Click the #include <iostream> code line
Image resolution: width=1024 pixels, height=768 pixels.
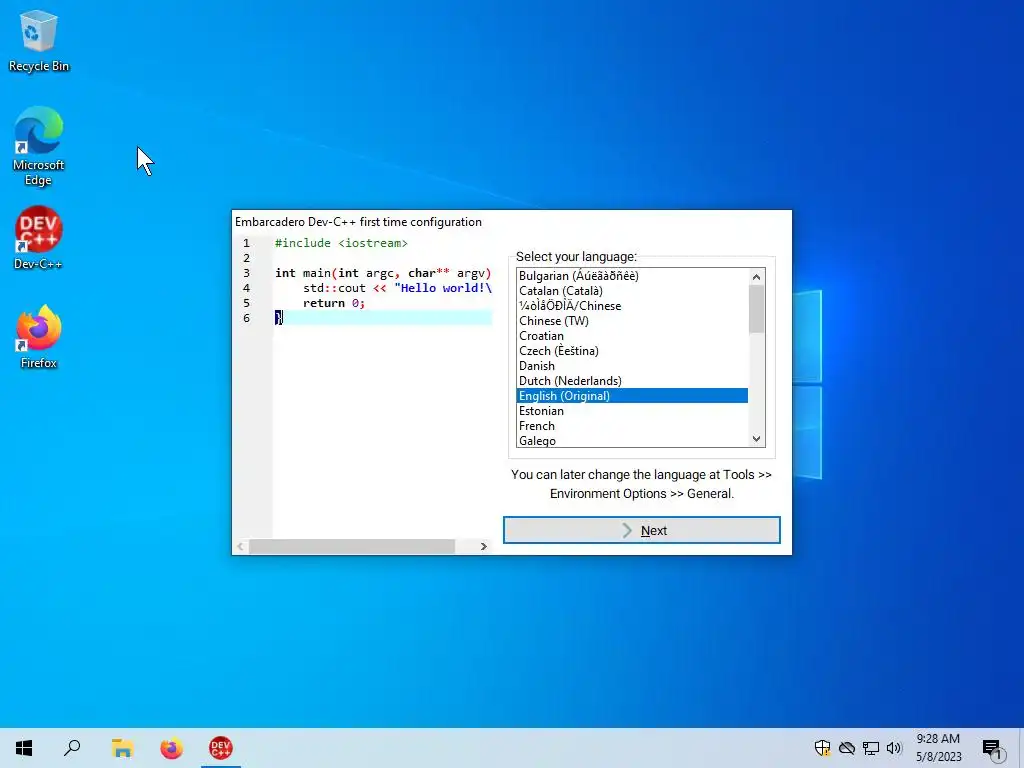pos(341,243)
